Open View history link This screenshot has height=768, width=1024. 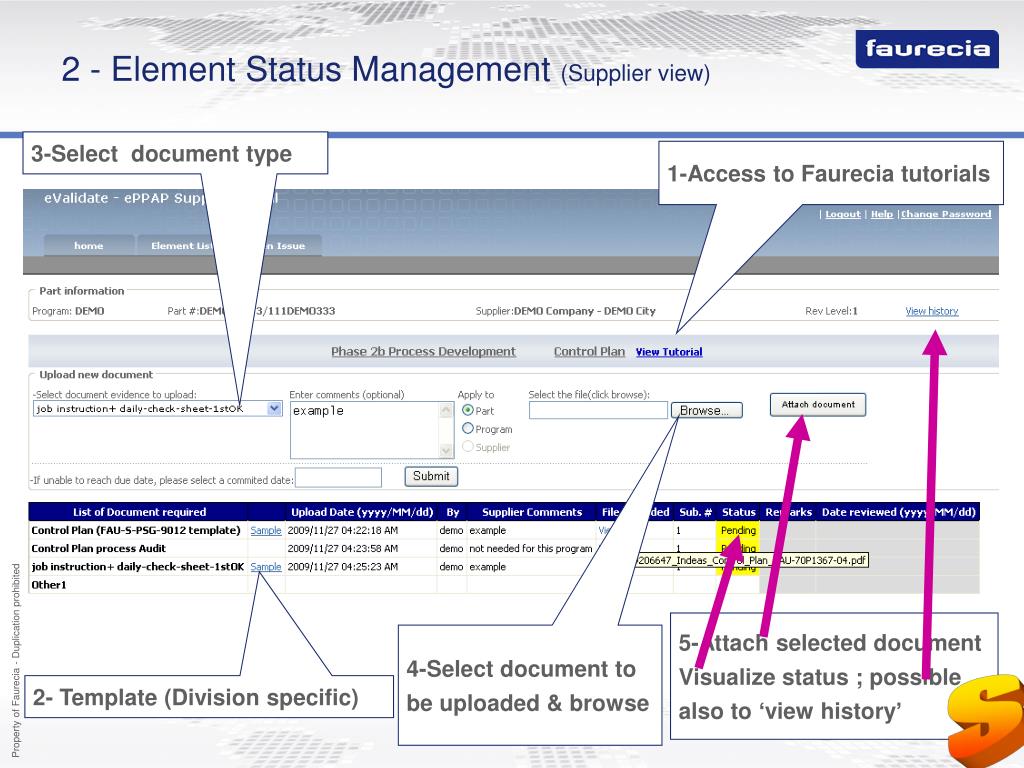click(932, 311)
